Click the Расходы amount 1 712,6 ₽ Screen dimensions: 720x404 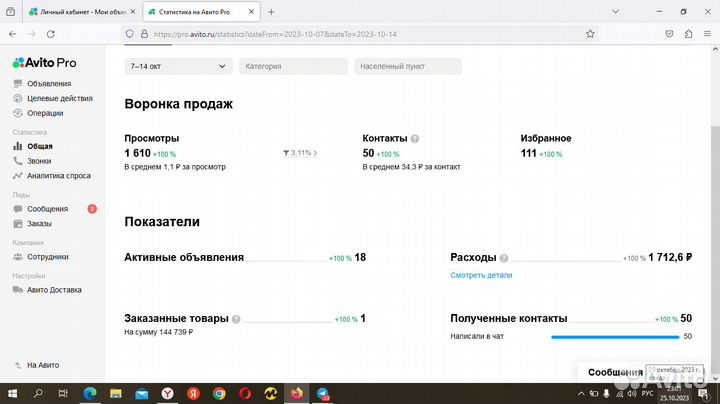(670, 258)
